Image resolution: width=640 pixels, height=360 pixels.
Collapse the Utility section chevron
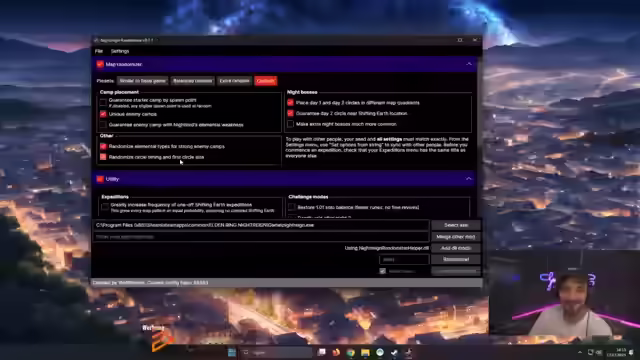coord(469,179)
